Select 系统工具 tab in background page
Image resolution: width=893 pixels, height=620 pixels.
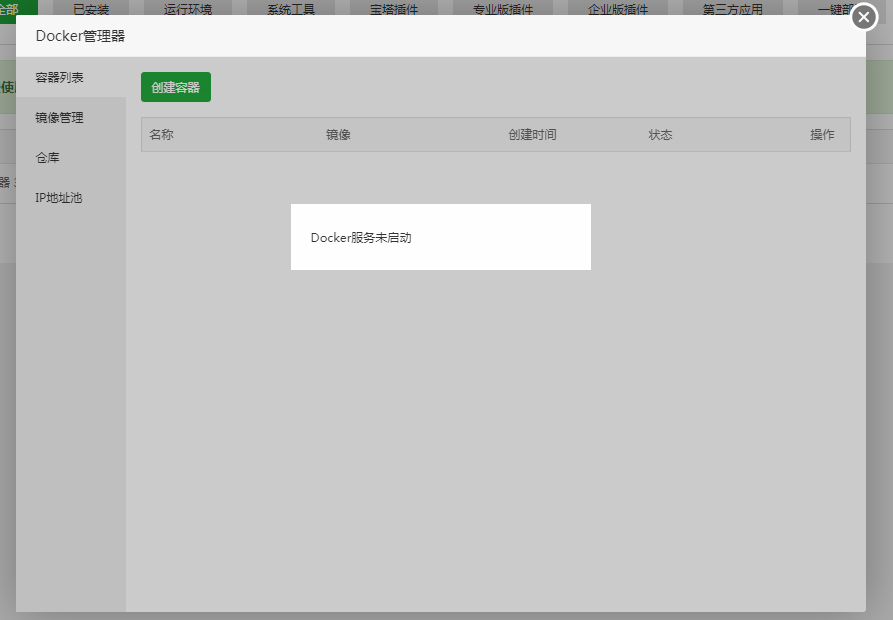[x=291, y=8]
